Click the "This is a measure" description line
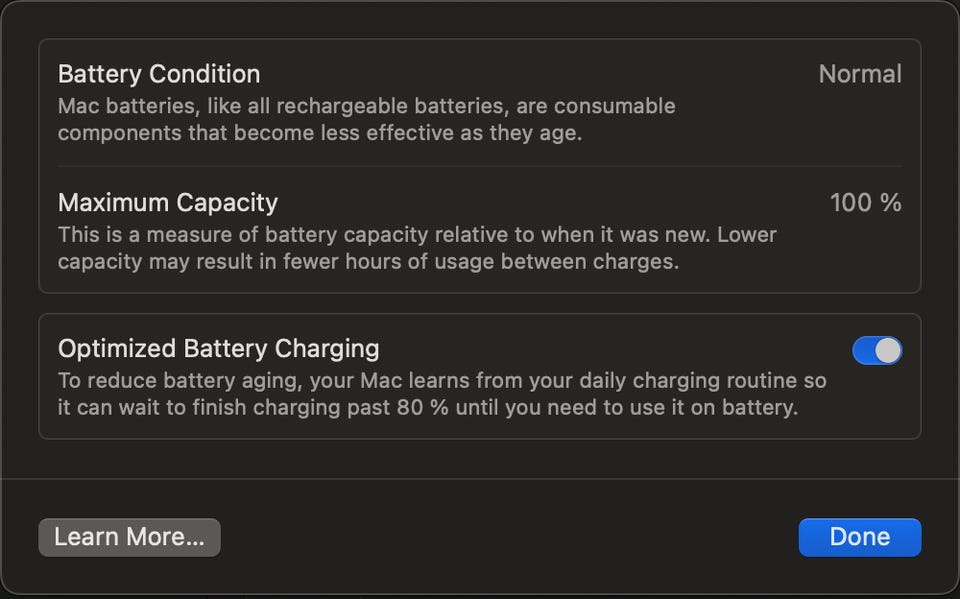The height and width of the screenshot is (599, 960). pyautogui.click(x=417, y=235)
